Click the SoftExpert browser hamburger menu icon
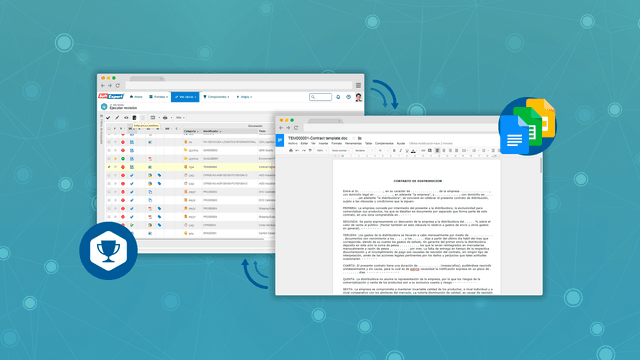Viewport: 640px width, 360px height. tap(358, 85)
